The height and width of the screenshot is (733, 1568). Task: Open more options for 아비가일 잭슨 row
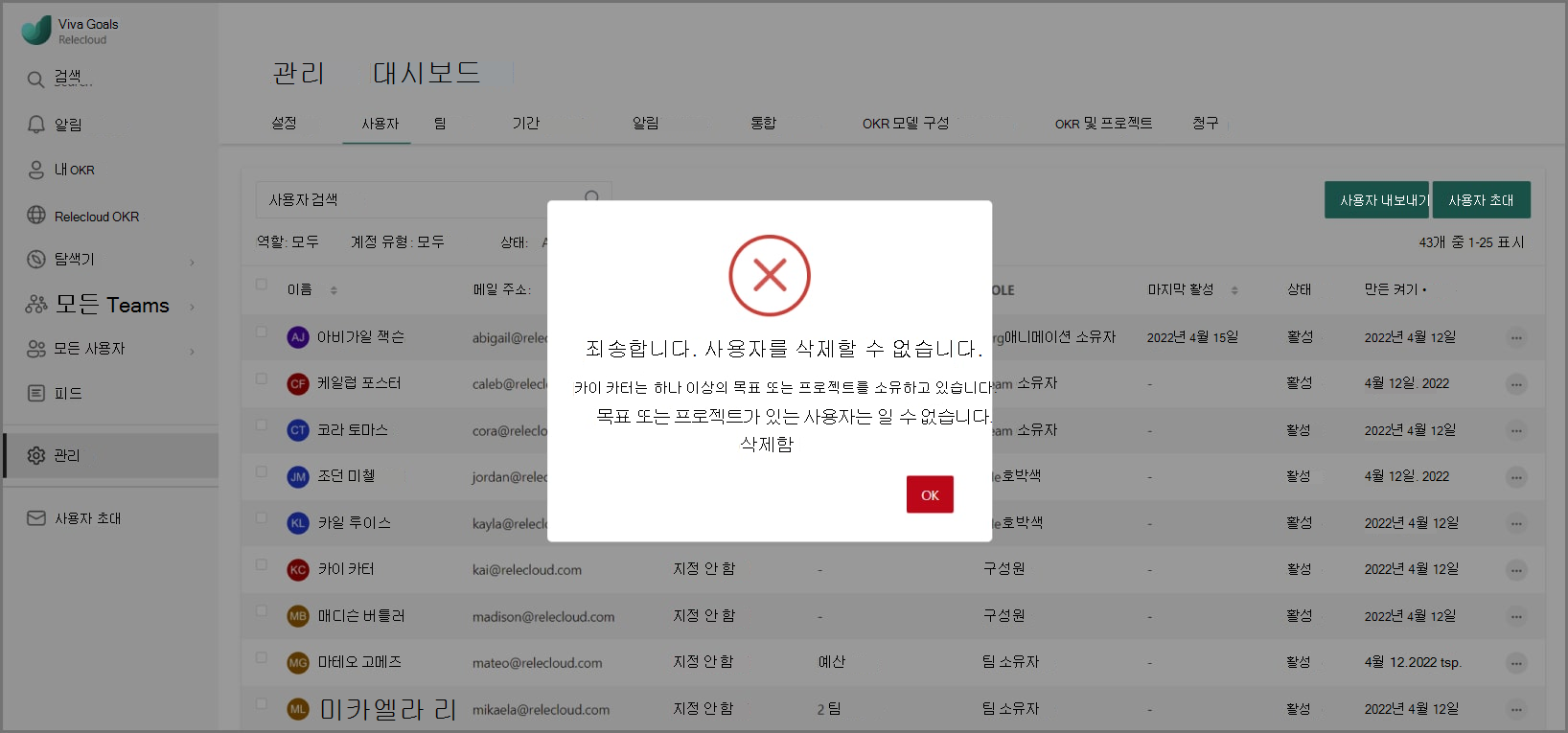click(1516, 337)
